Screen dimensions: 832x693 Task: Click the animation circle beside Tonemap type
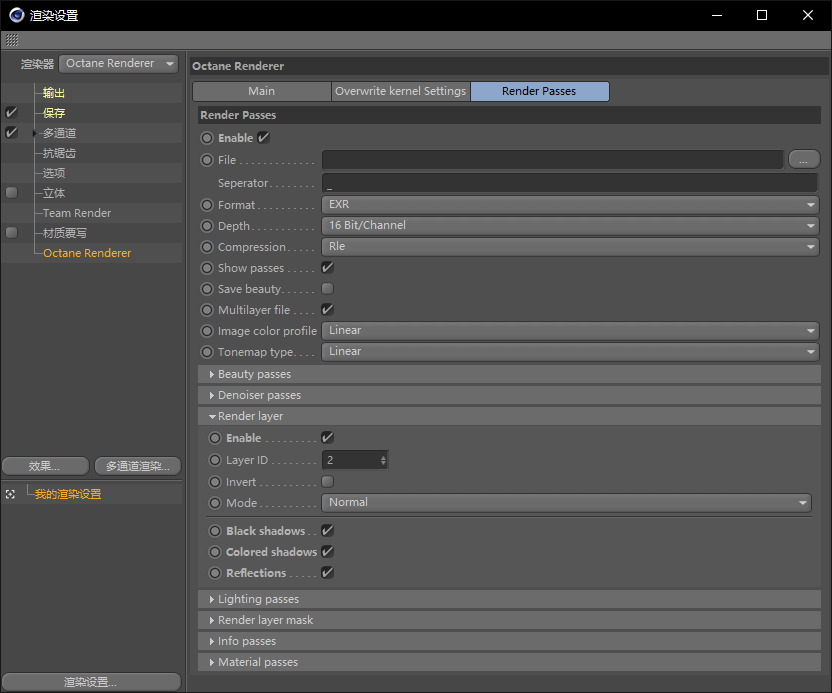pos(207,352)
